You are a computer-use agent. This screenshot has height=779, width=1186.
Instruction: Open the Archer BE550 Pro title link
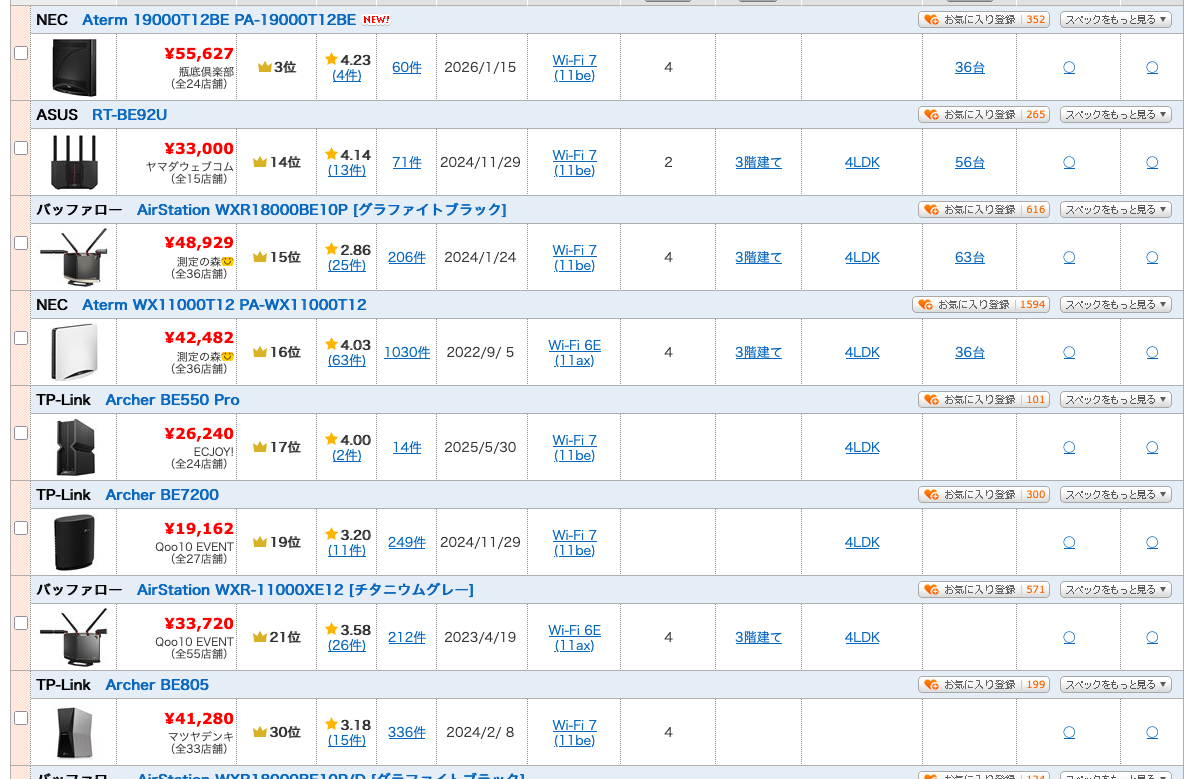[172, 399]
